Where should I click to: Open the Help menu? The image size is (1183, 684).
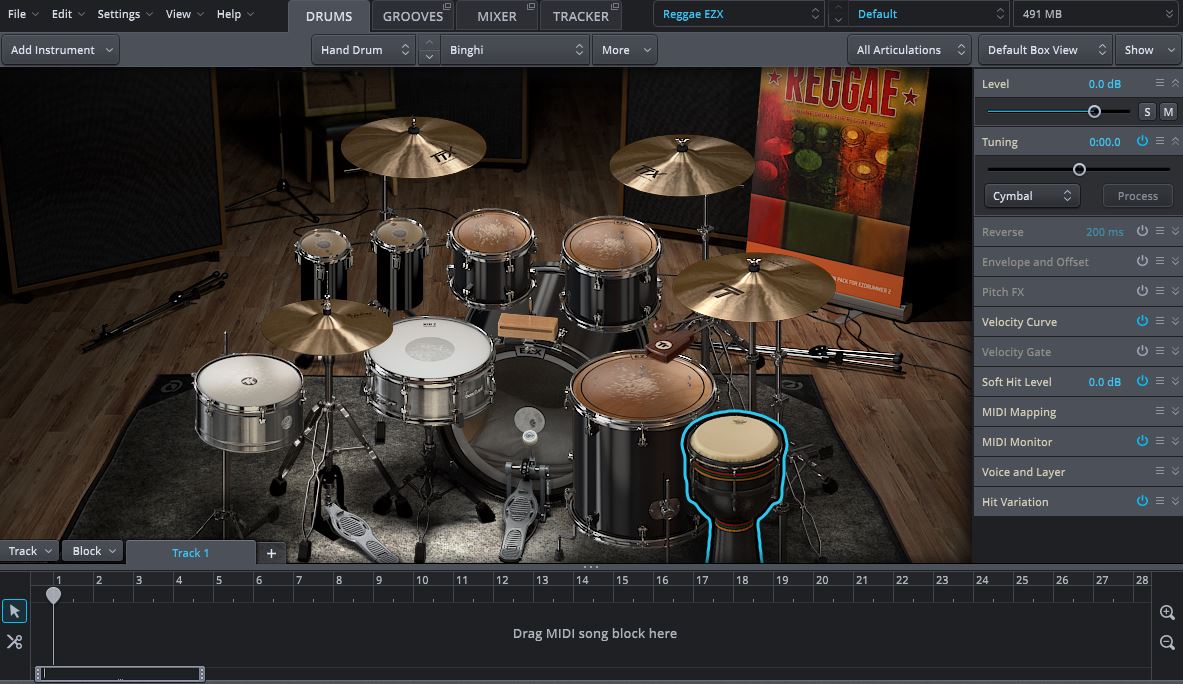235,14
